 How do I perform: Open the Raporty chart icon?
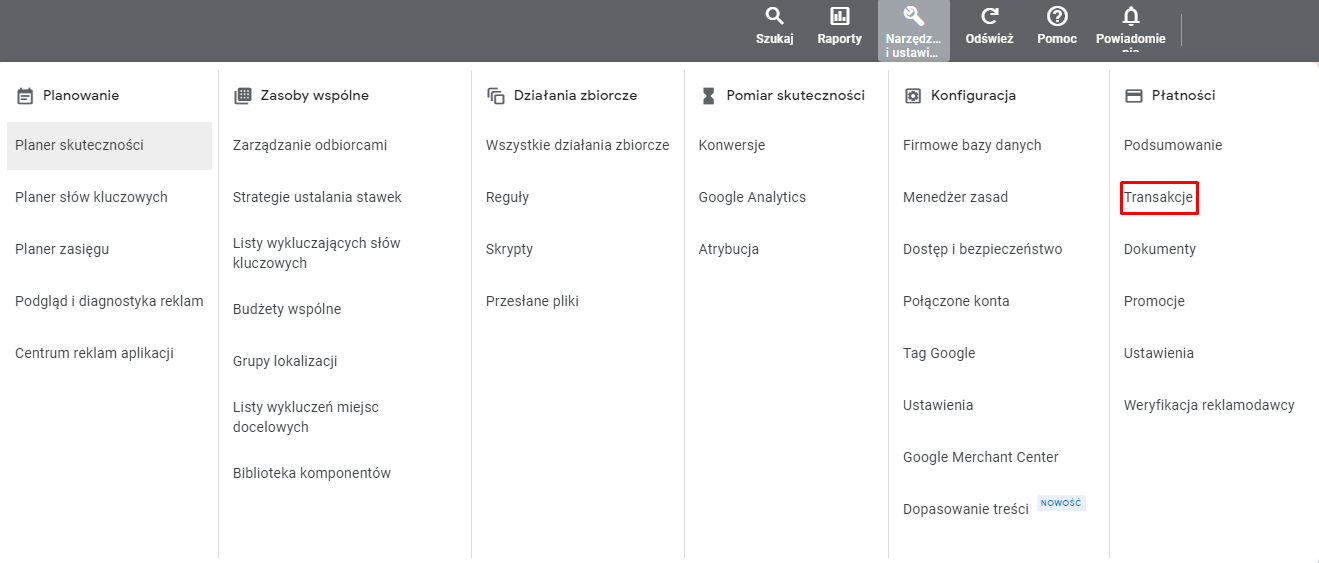(x=839, y=16)
